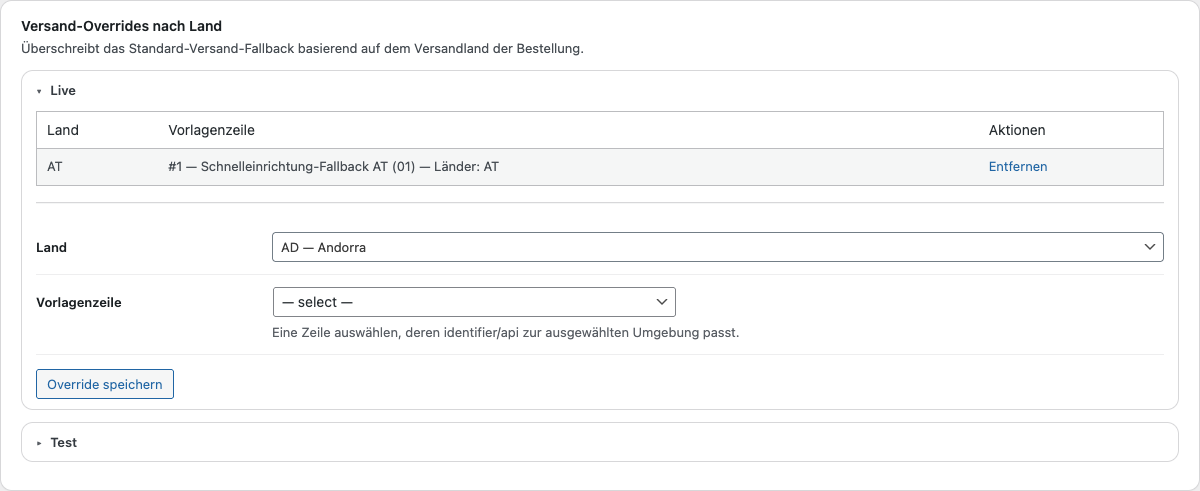Image resolution: width=1200 pixels, height=491 pixels.
Task: Click the Land column header
Action: click(63, 130)
